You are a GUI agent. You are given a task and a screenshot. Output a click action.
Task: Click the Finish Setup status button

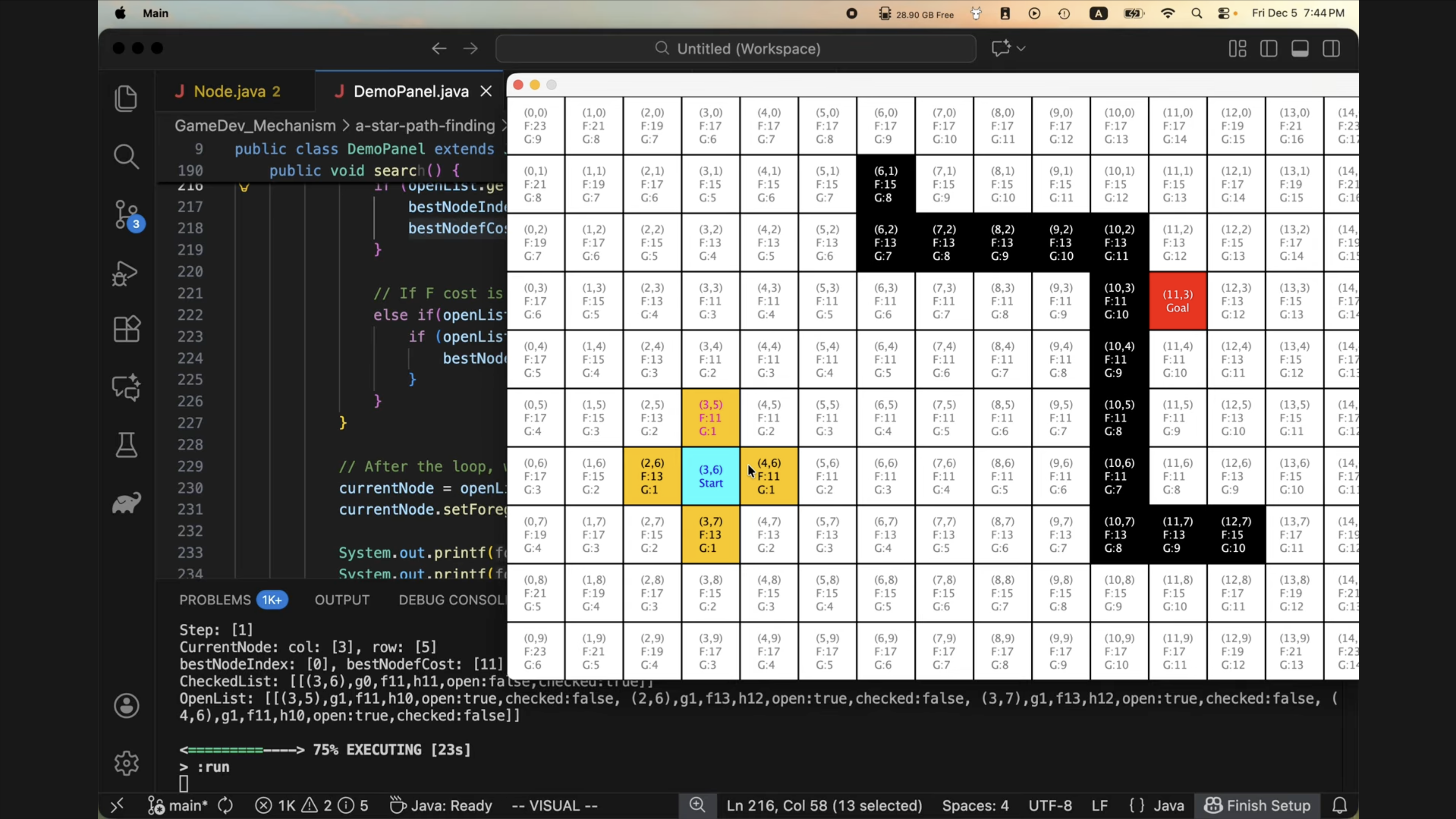coord(1258,805)
